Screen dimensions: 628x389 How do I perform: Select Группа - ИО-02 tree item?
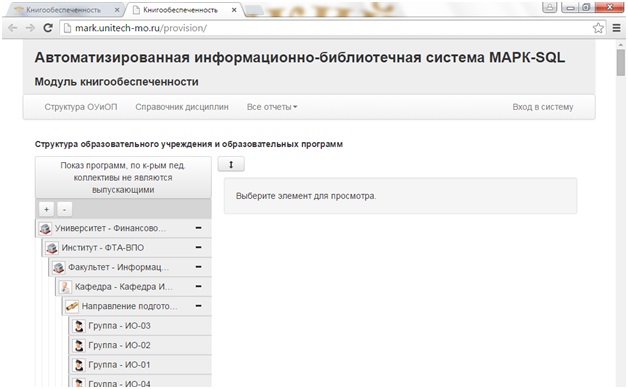click(x=140, y=345)
